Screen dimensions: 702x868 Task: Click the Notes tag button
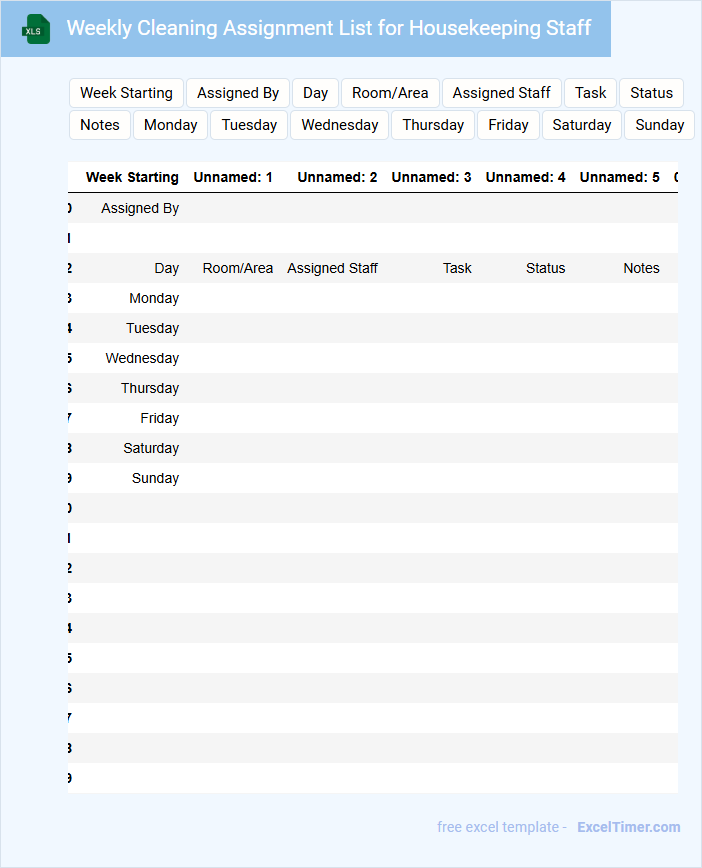click(x=99, y=125)
